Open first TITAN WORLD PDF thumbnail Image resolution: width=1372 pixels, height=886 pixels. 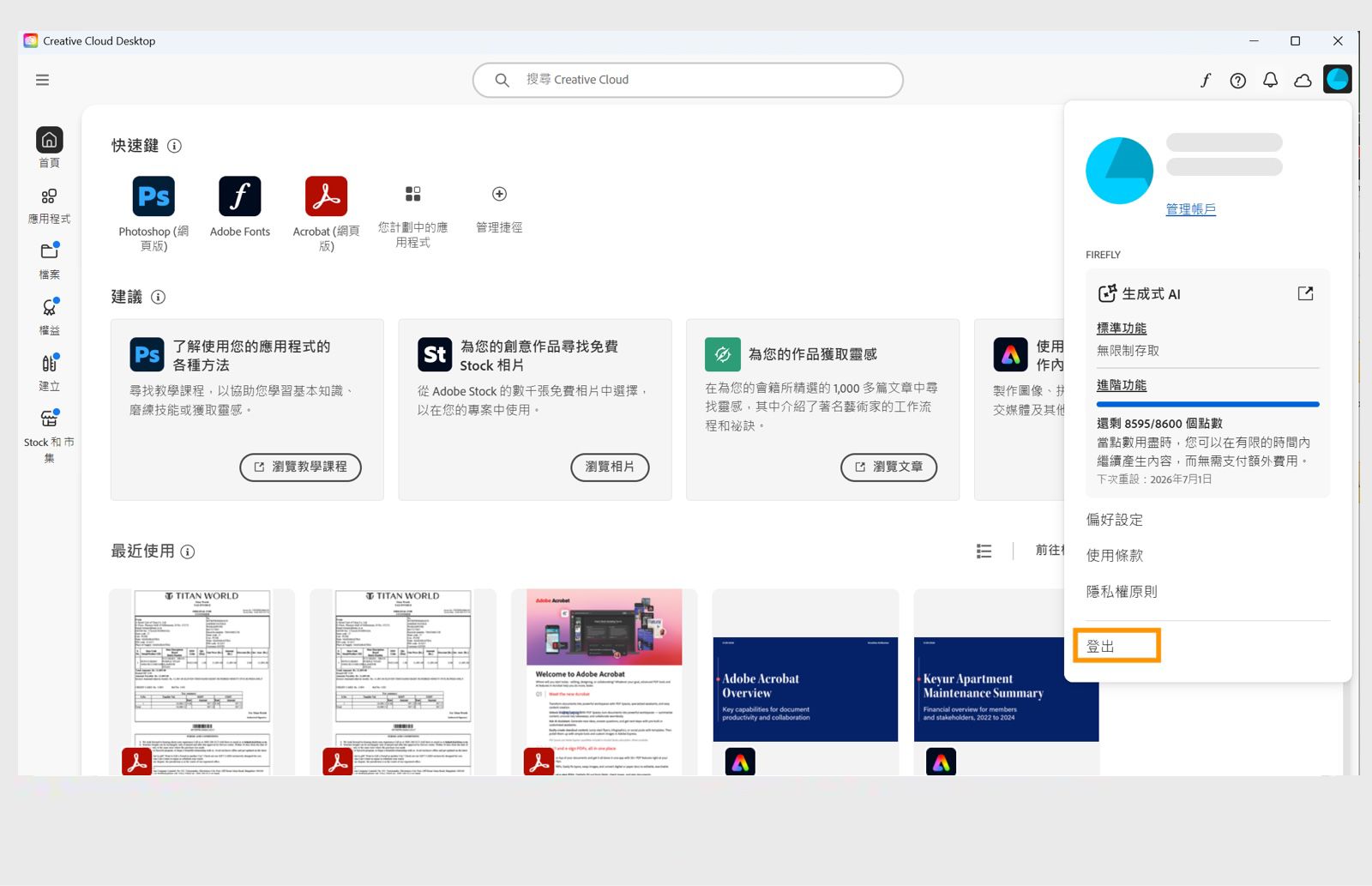click(202, 682)
